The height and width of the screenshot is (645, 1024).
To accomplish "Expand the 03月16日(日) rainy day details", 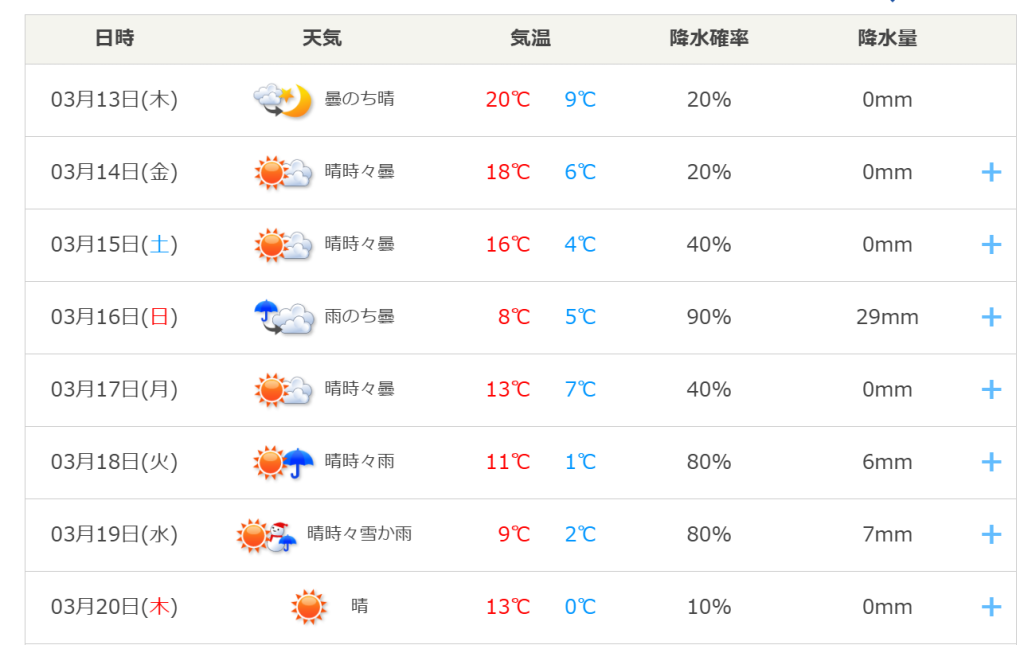I will point(991,317).
